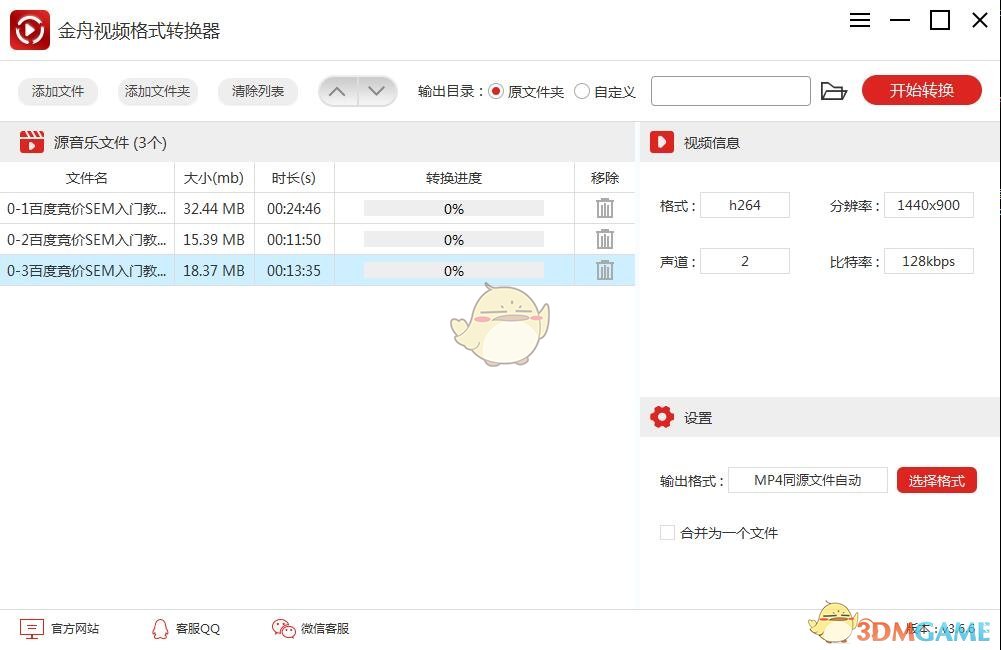Click the 0% progress bar of the first file
The width and height of the screenshot is (1001, 650).
453,208
